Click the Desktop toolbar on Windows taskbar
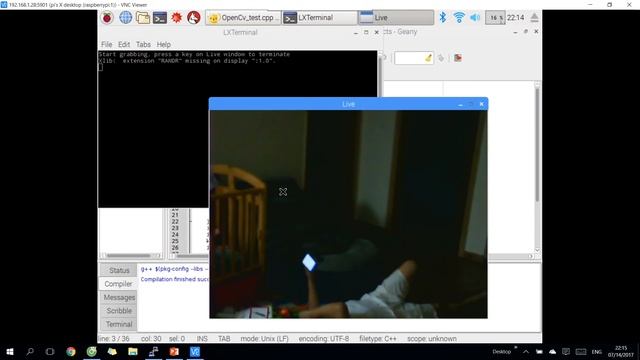 click(501, 351)
